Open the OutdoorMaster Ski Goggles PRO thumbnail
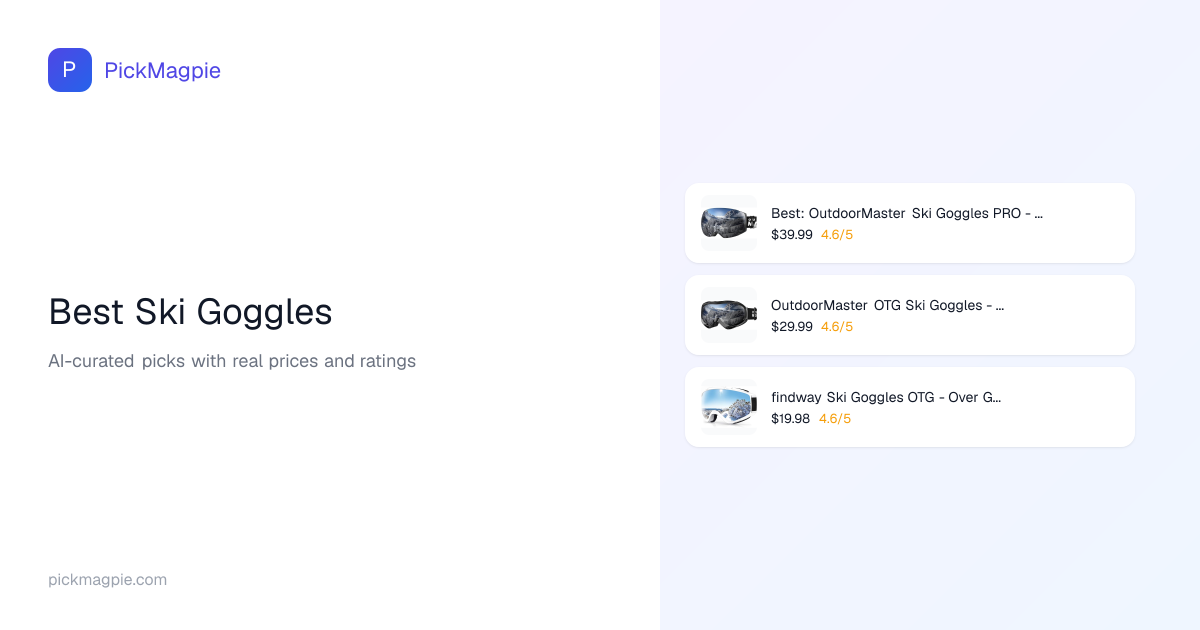 729,223
